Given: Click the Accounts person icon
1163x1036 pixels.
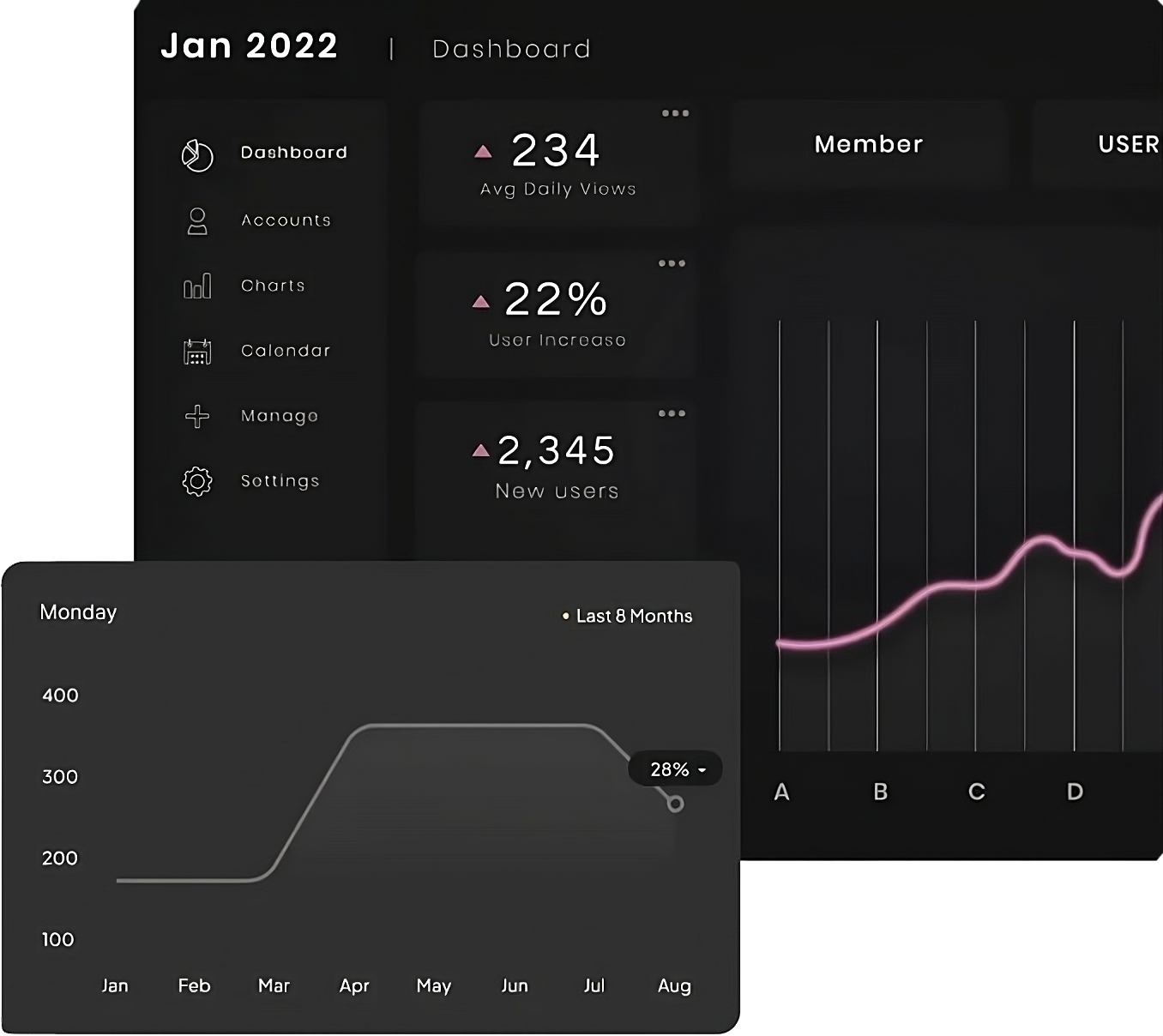Looking at the screenshot, I should click(197, 221).
